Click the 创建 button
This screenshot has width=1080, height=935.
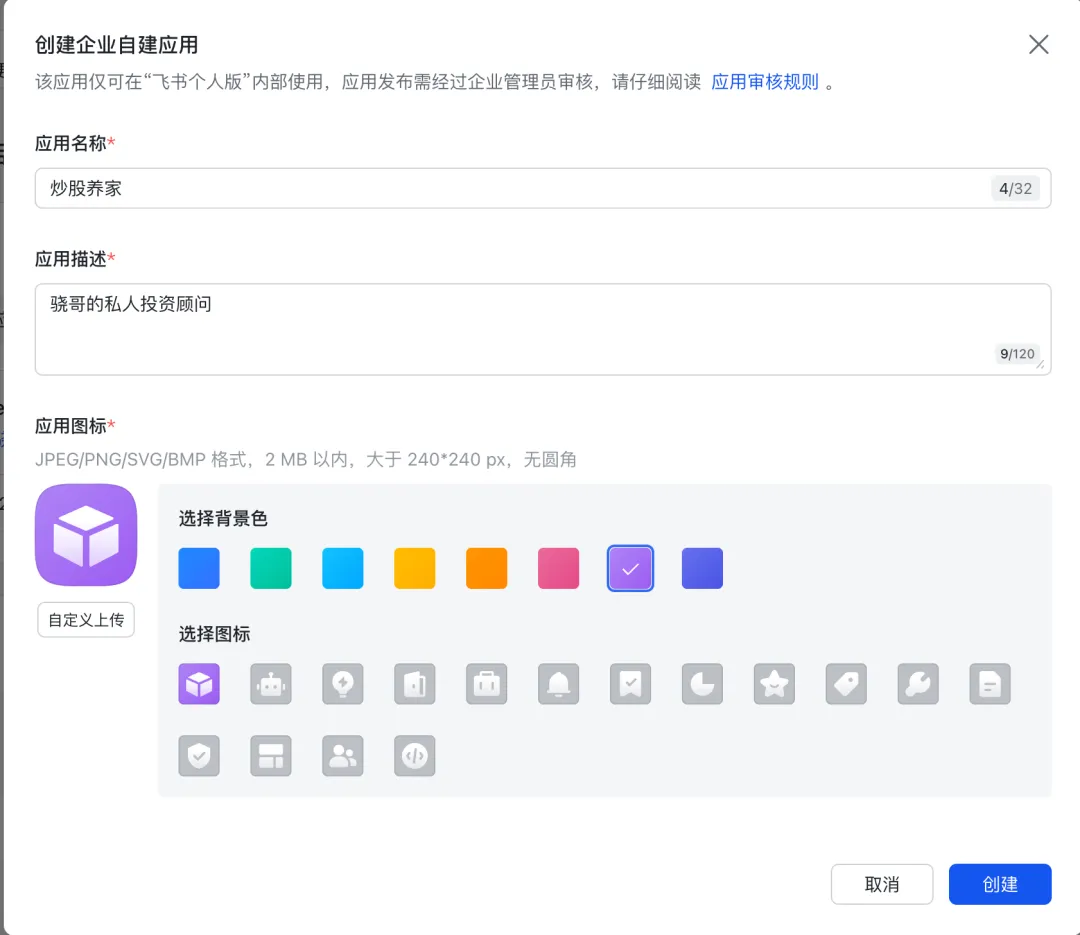pyautogui.click(x=1000, y=884)
